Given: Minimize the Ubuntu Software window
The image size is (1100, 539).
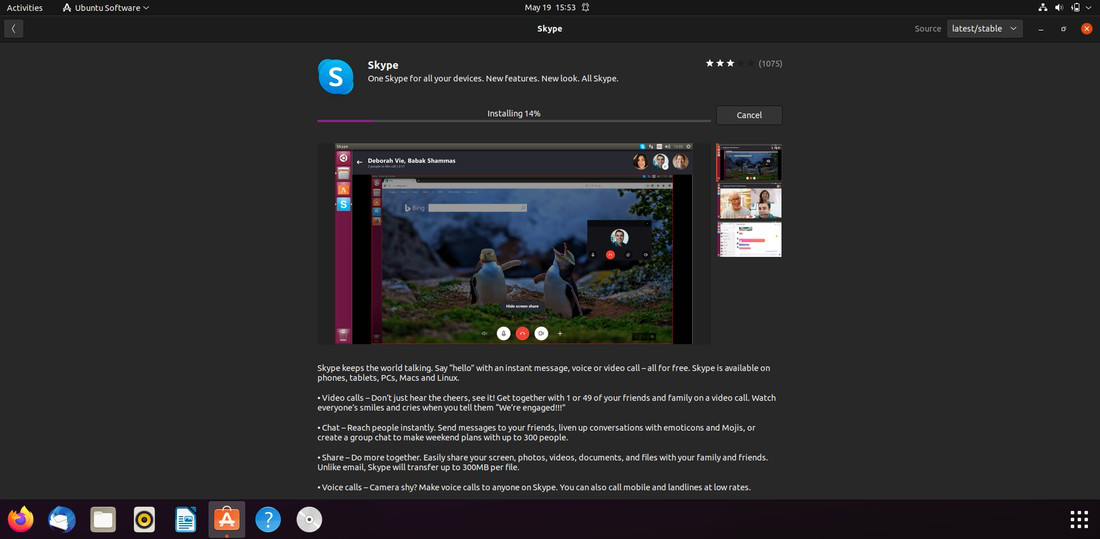Looking at the screenshot, I should (1040, 29).
